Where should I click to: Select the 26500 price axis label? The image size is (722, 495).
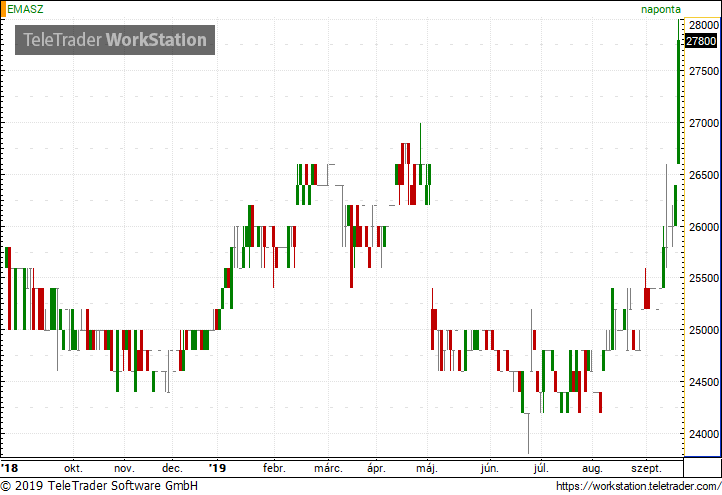click(704, 175)
